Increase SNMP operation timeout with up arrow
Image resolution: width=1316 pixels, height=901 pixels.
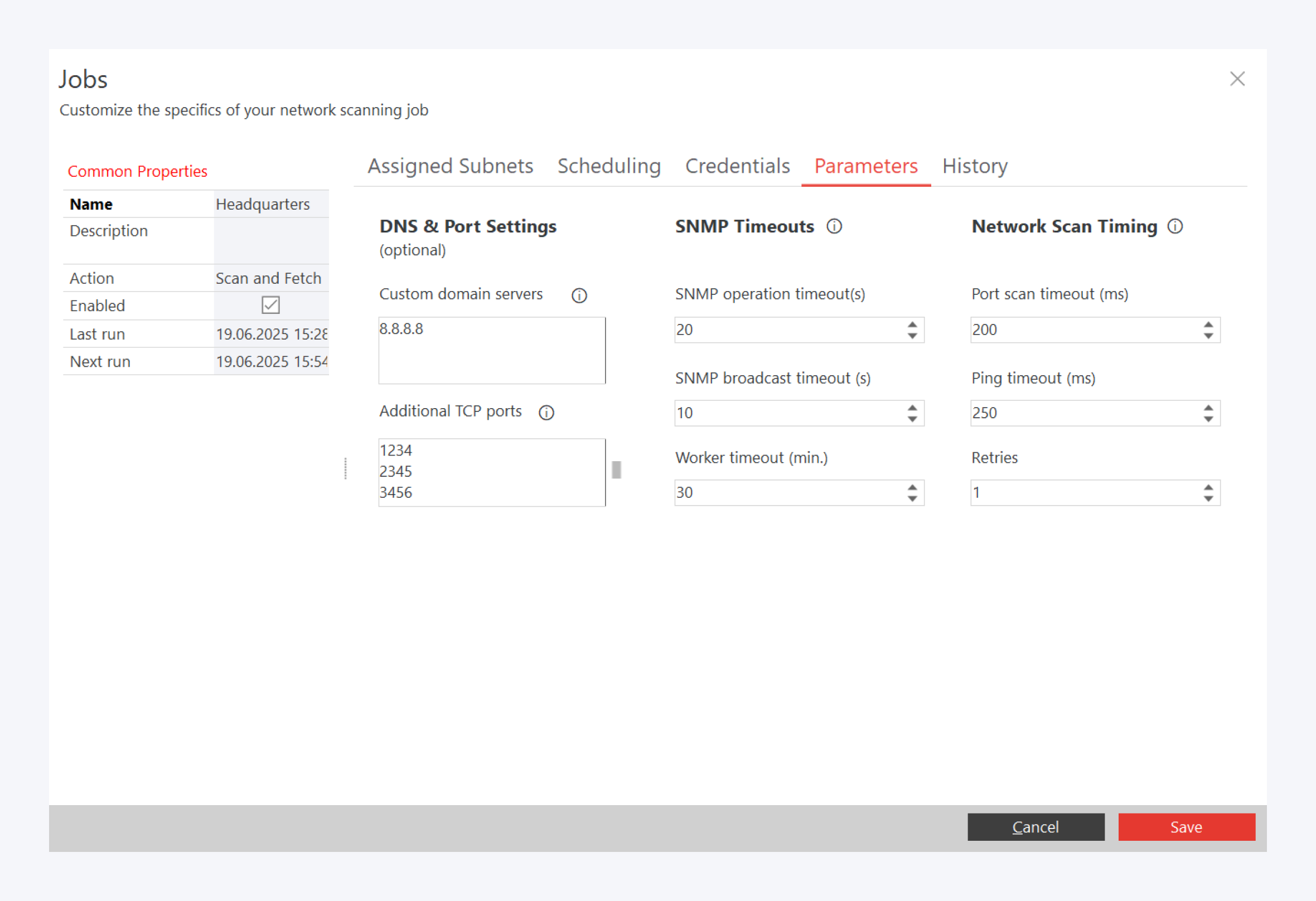click(912, 324)
